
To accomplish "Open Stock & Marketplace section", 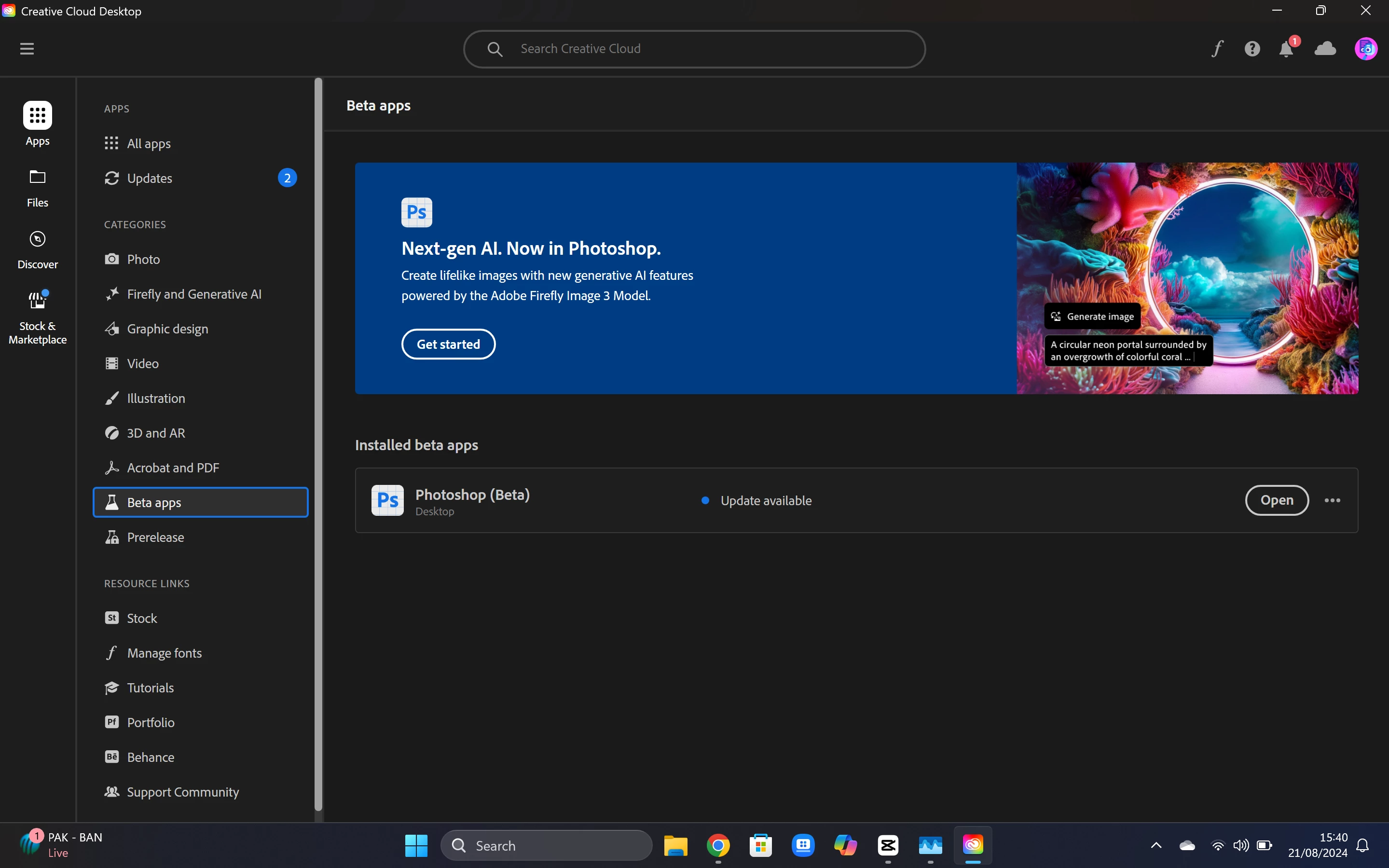I will tap(37, 317).
